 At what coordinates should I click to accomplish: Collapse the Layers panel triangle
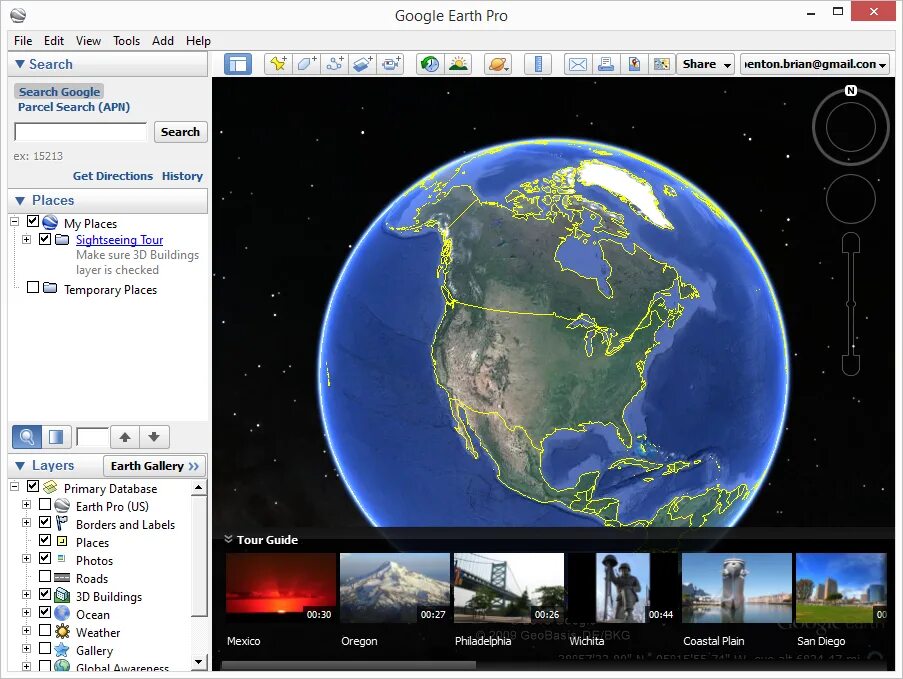[x=20, y=465]
